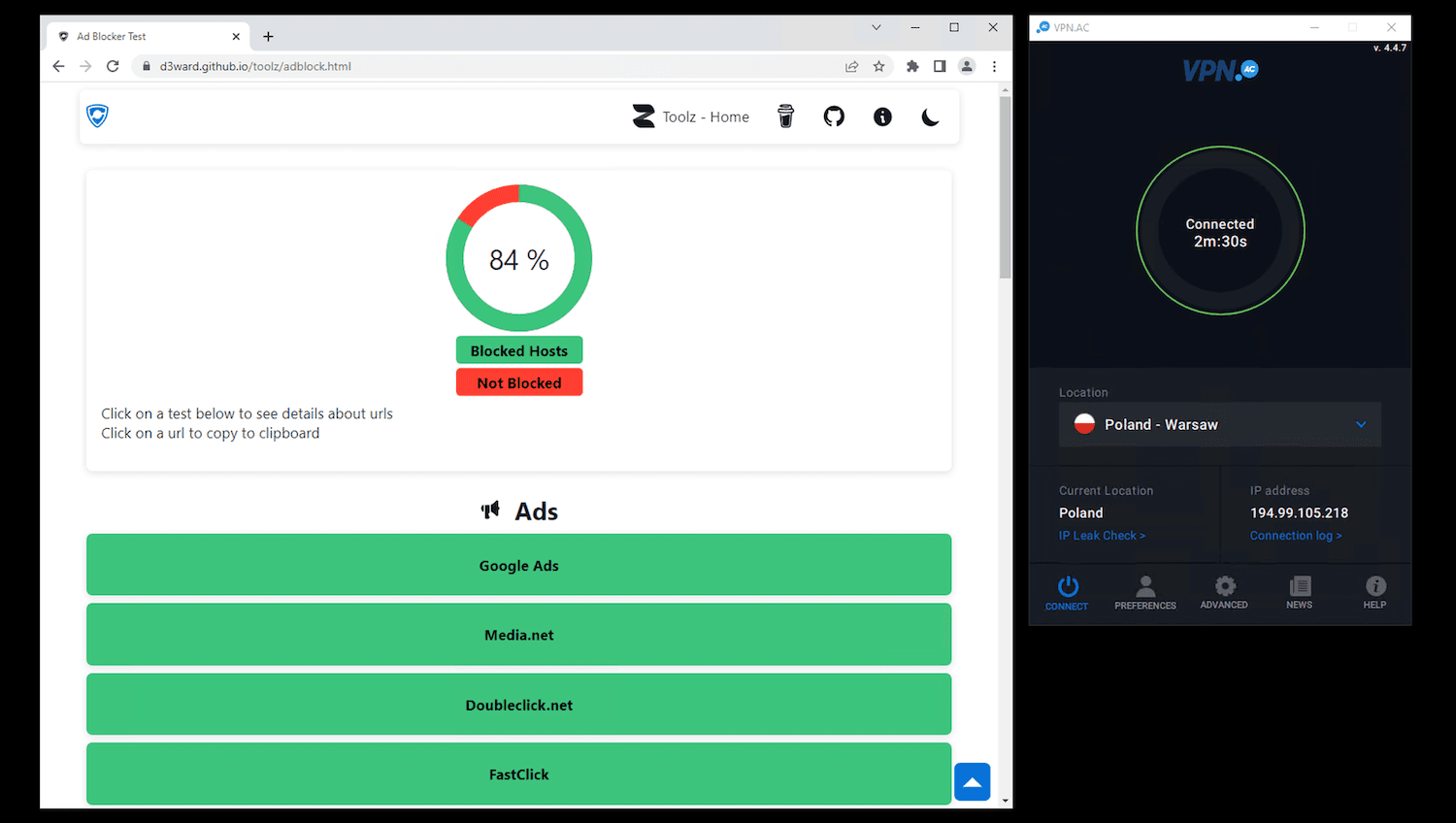Bookmark the page via the star icon
Screen dimensions: 1456x823
(x=879, y=66)
